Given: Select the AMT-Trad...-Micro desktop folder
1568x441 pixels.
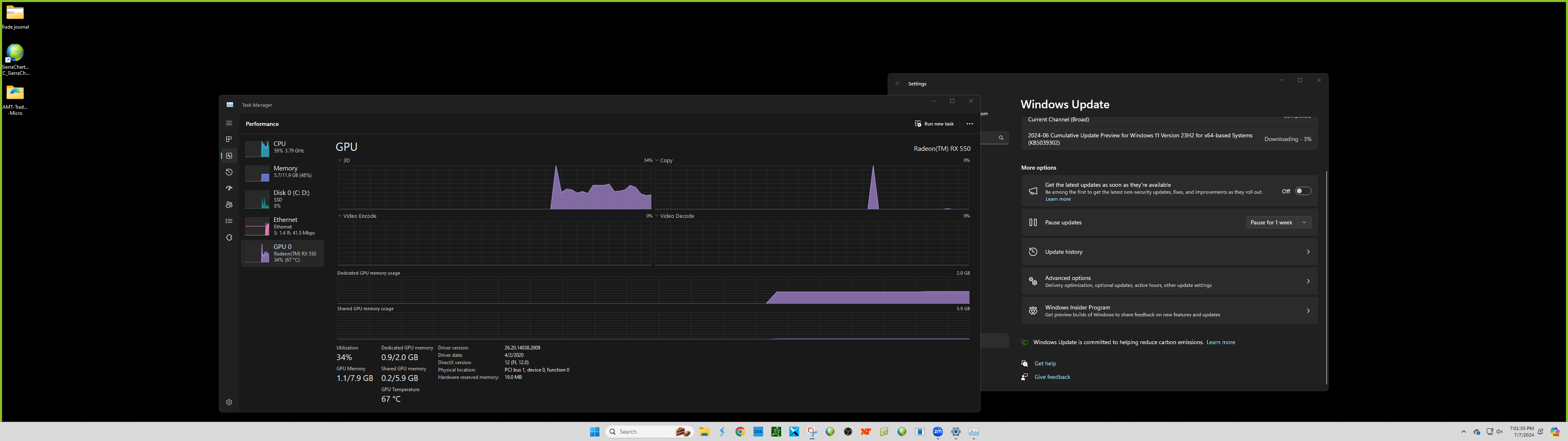Looking at the screenshot, I should [x=15, y=101].
